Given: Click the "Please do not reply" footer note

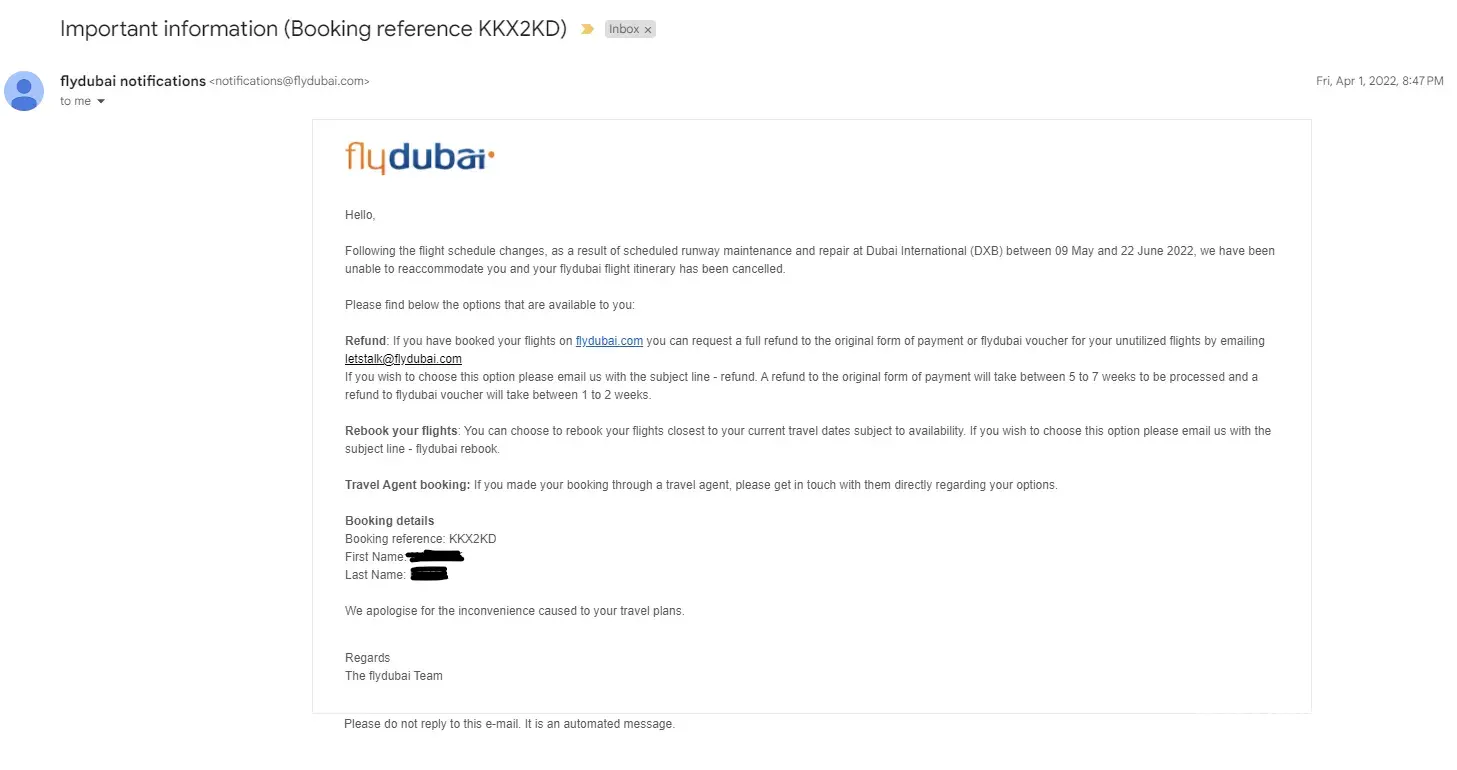Looking at the screenshot, I should click(x=509, y=724).
